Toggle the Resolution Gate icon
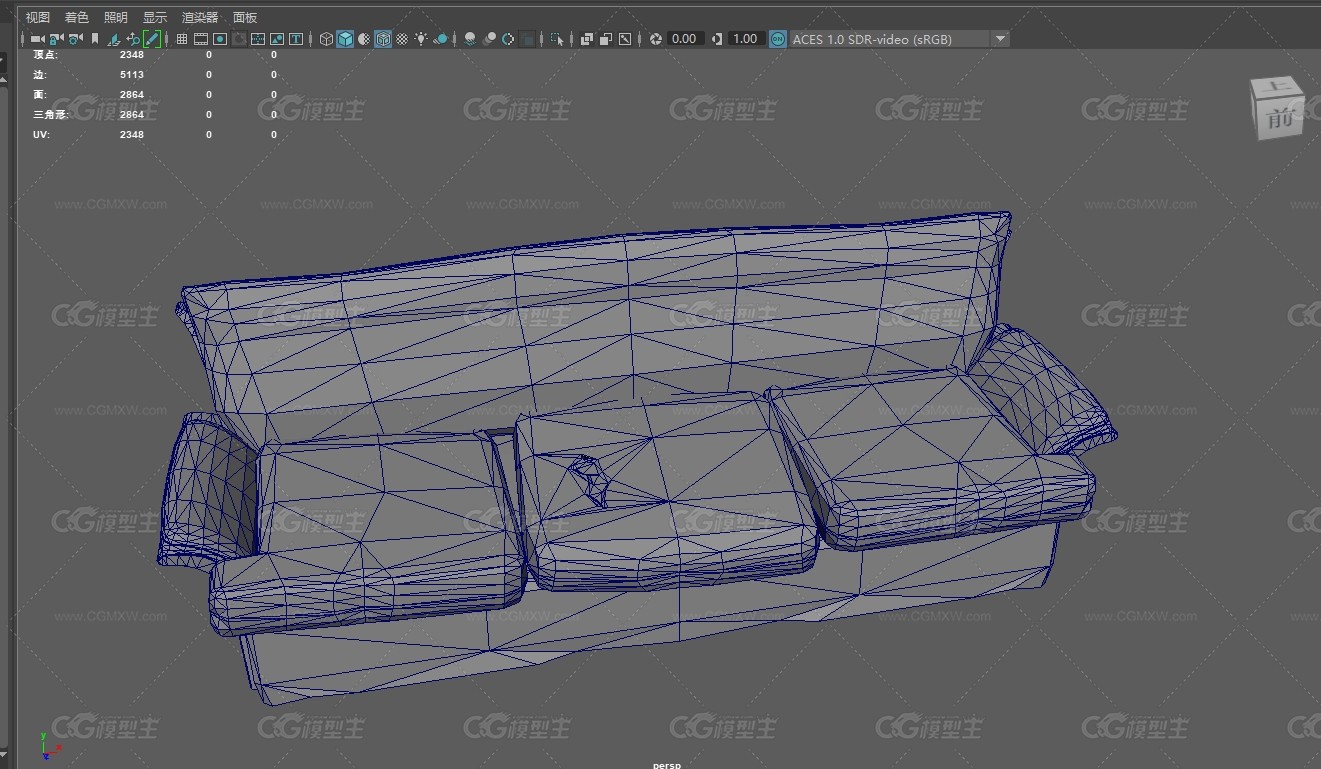Image resolution: width=1321 pixels, height=769 pixels. [x=220, y=39]
